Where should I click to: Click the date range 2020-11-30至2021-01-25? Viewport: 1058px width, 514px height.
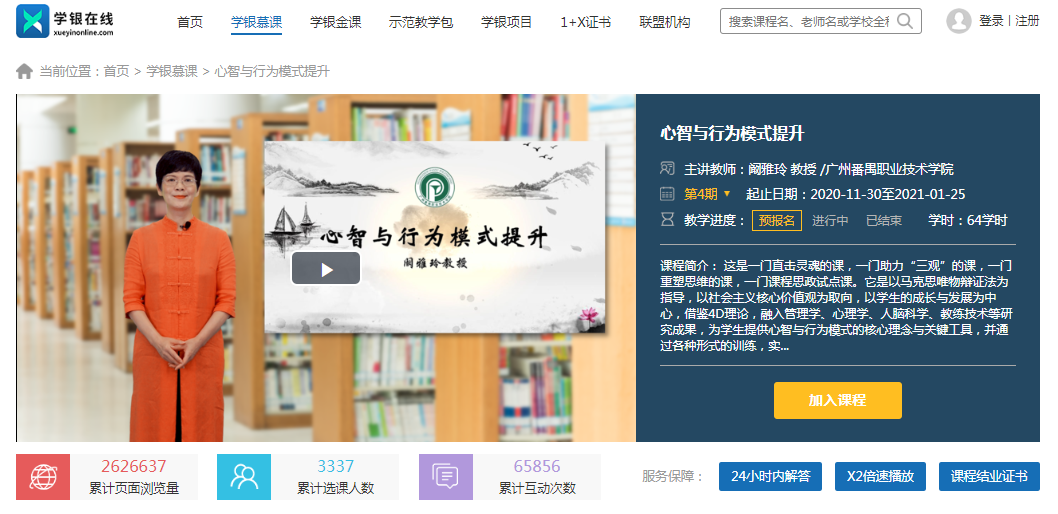coord(888,194)
